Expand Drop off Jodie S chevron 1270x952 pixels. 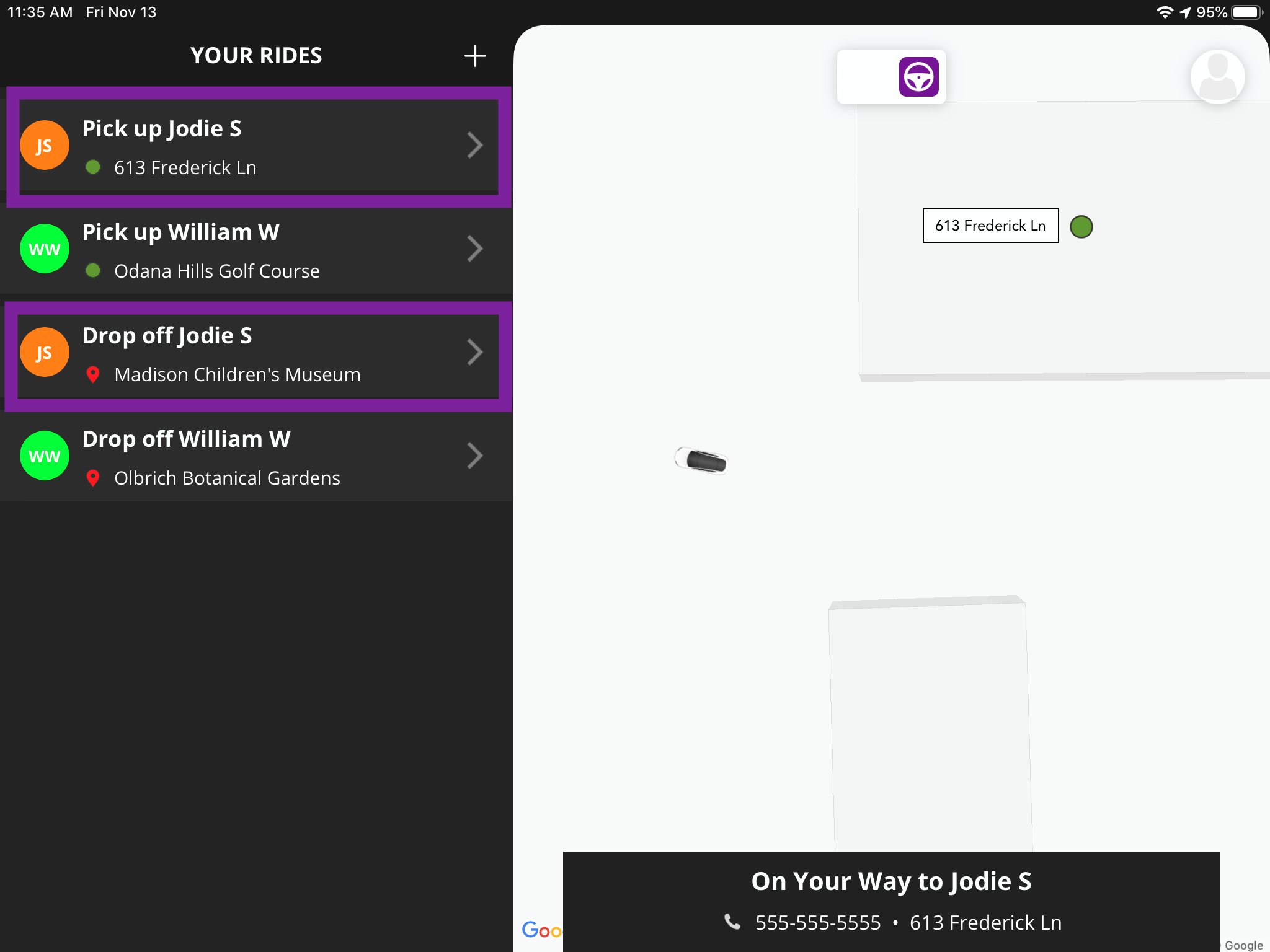475,353
